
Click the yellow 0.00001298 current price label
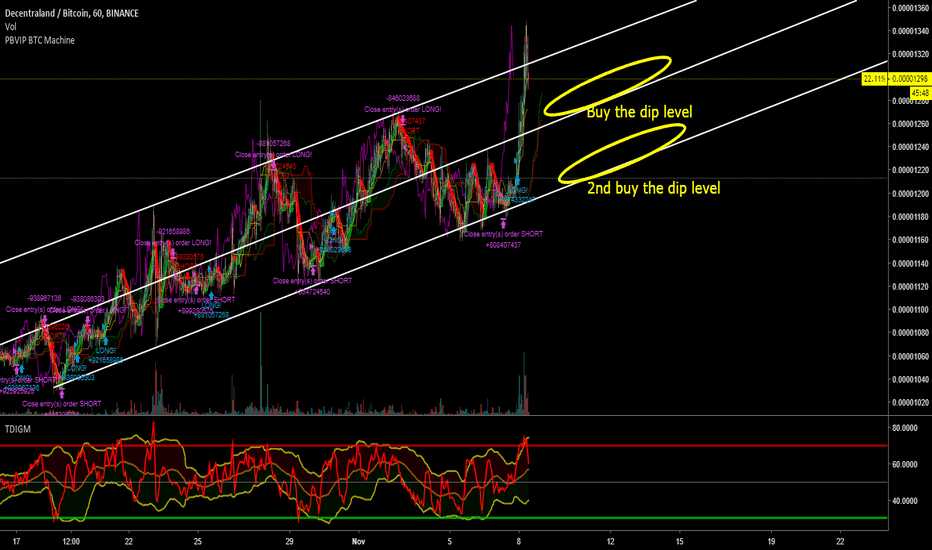(x=909, y=78)
